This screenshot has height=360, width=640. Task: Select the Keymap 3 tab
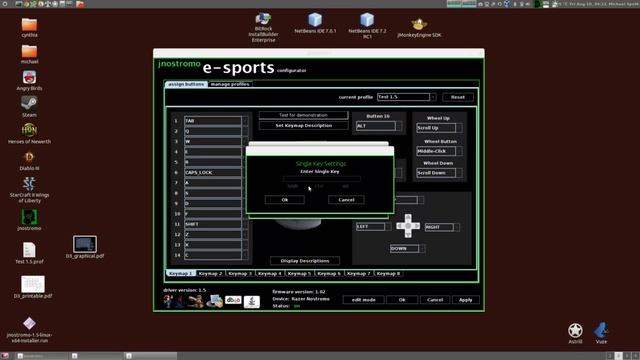click(x=240, y=273)
